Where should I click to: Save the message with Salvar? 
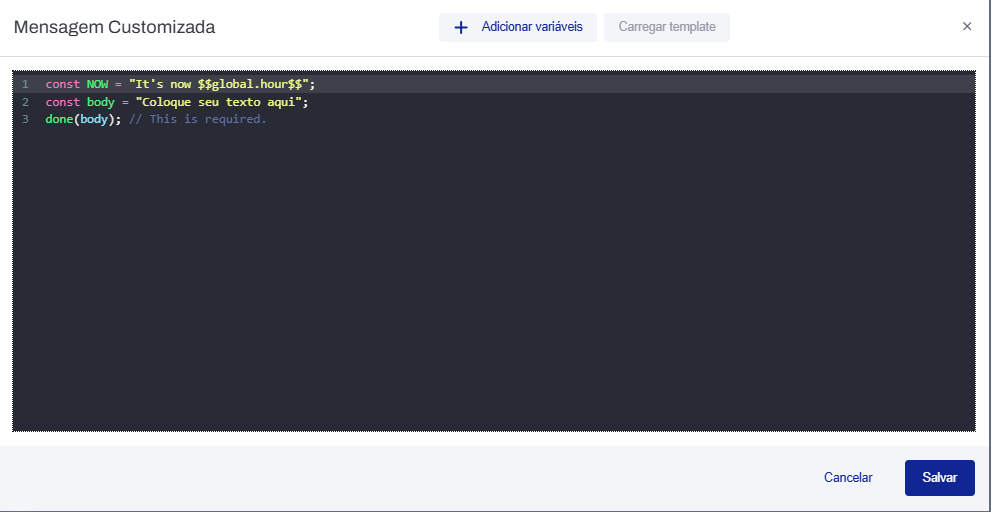coord(939,478)
